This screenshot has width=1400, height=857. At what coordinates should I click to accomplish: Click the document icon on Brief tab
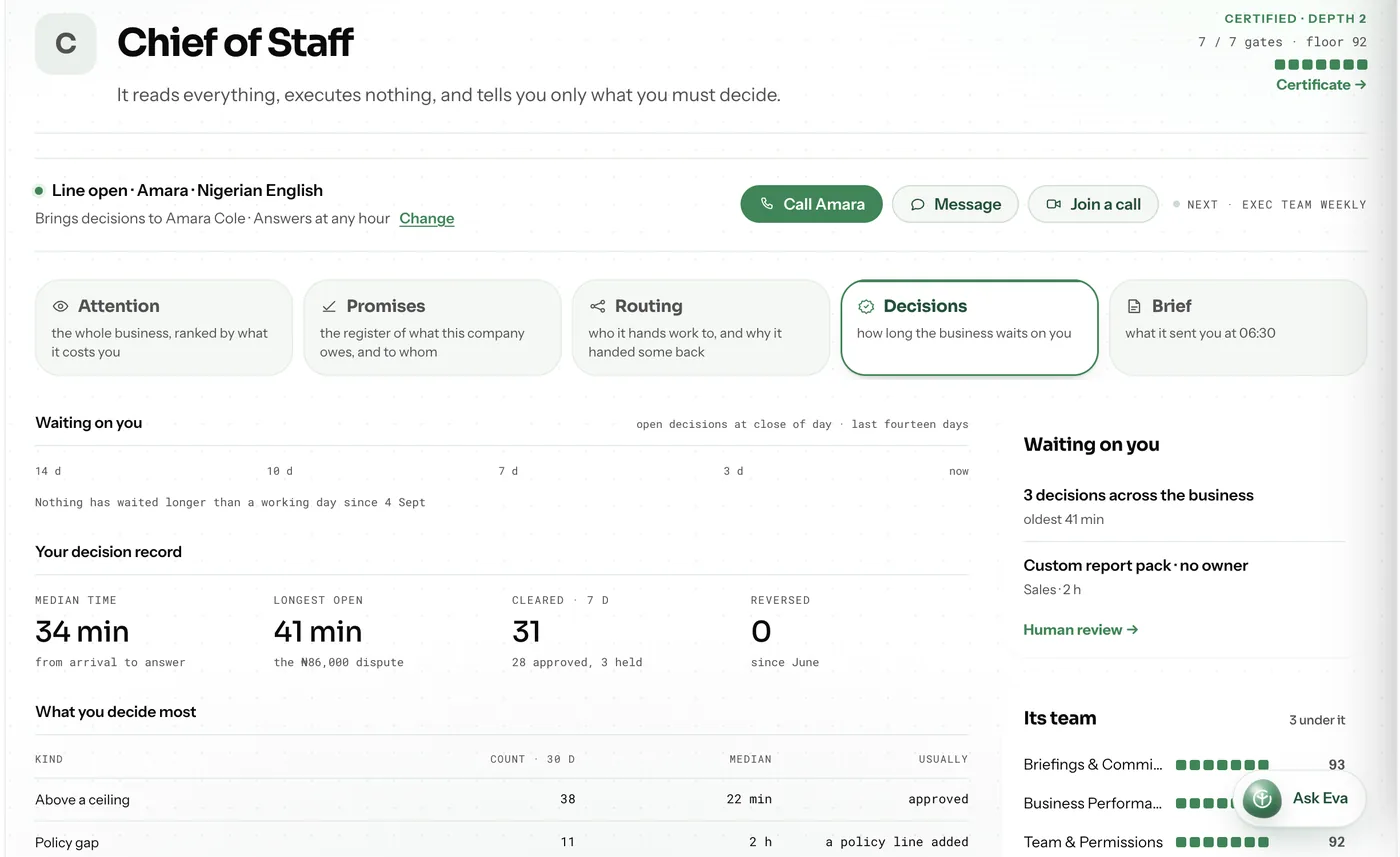coord(1134,306)
